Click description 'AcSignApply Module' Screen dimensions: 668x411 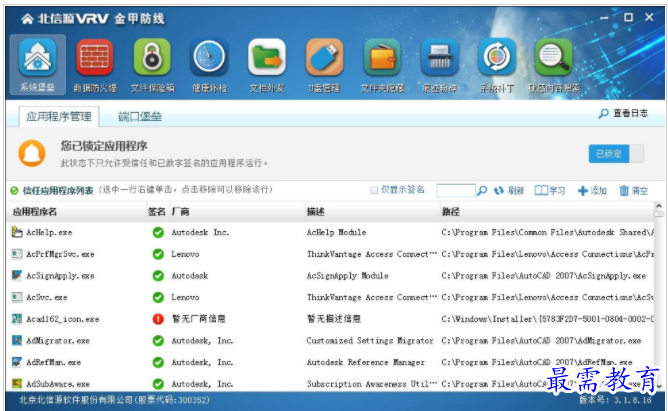347,276
